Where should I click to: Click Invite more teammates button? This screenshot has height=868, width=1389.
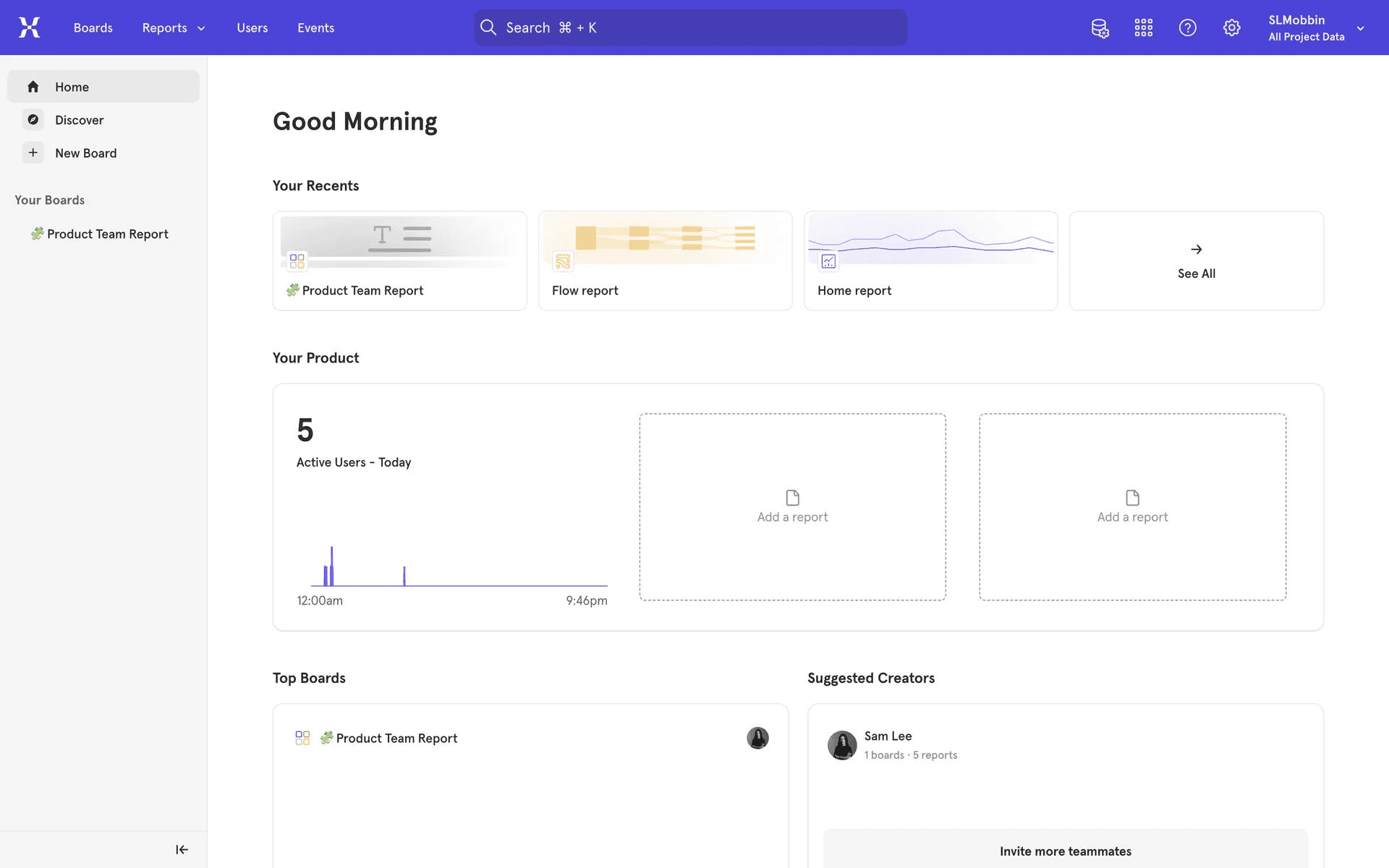click(1065, 851)
